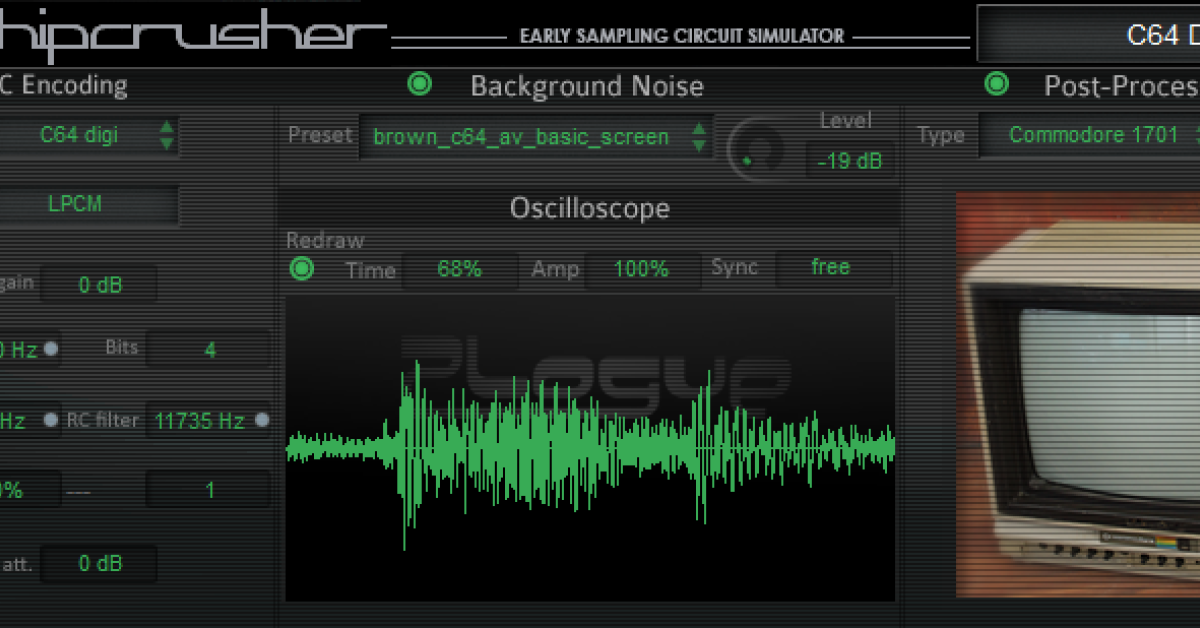Click the gain 0 dB field
This screenshot has width=1200, height=628.
99,285
